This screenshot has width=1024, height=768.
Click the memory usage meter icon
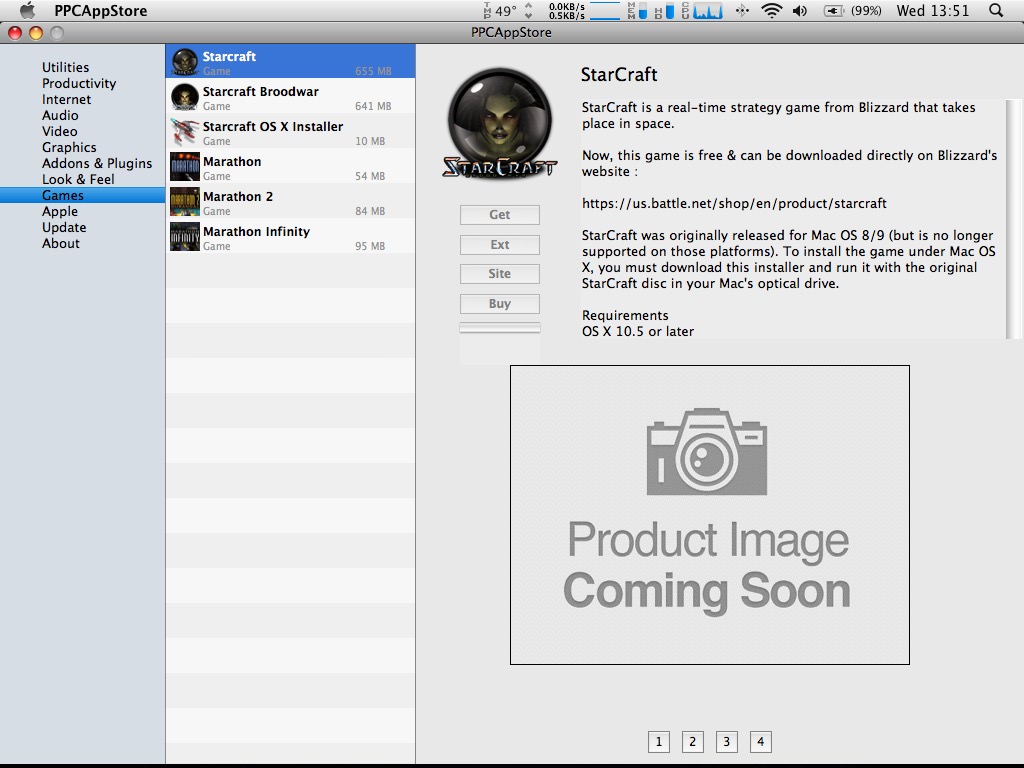pyautogui.click(x=637, y=10)
